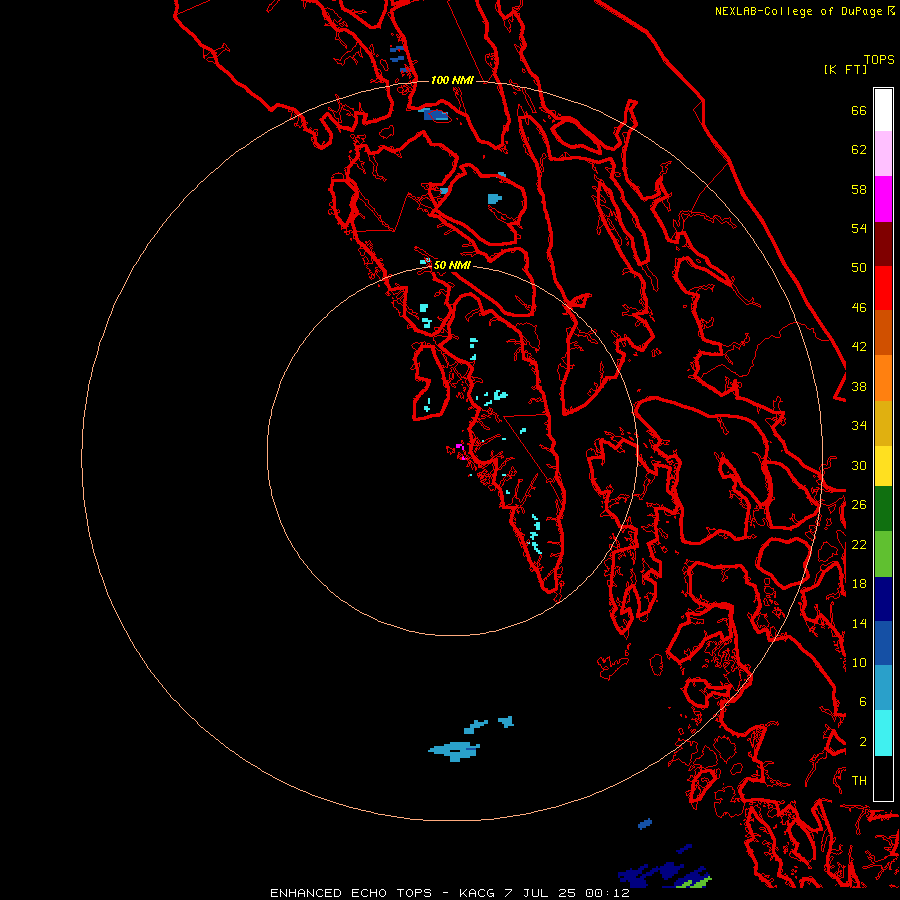Click the '34' legend value label
The image size is (900, 900).
[859, 426]
